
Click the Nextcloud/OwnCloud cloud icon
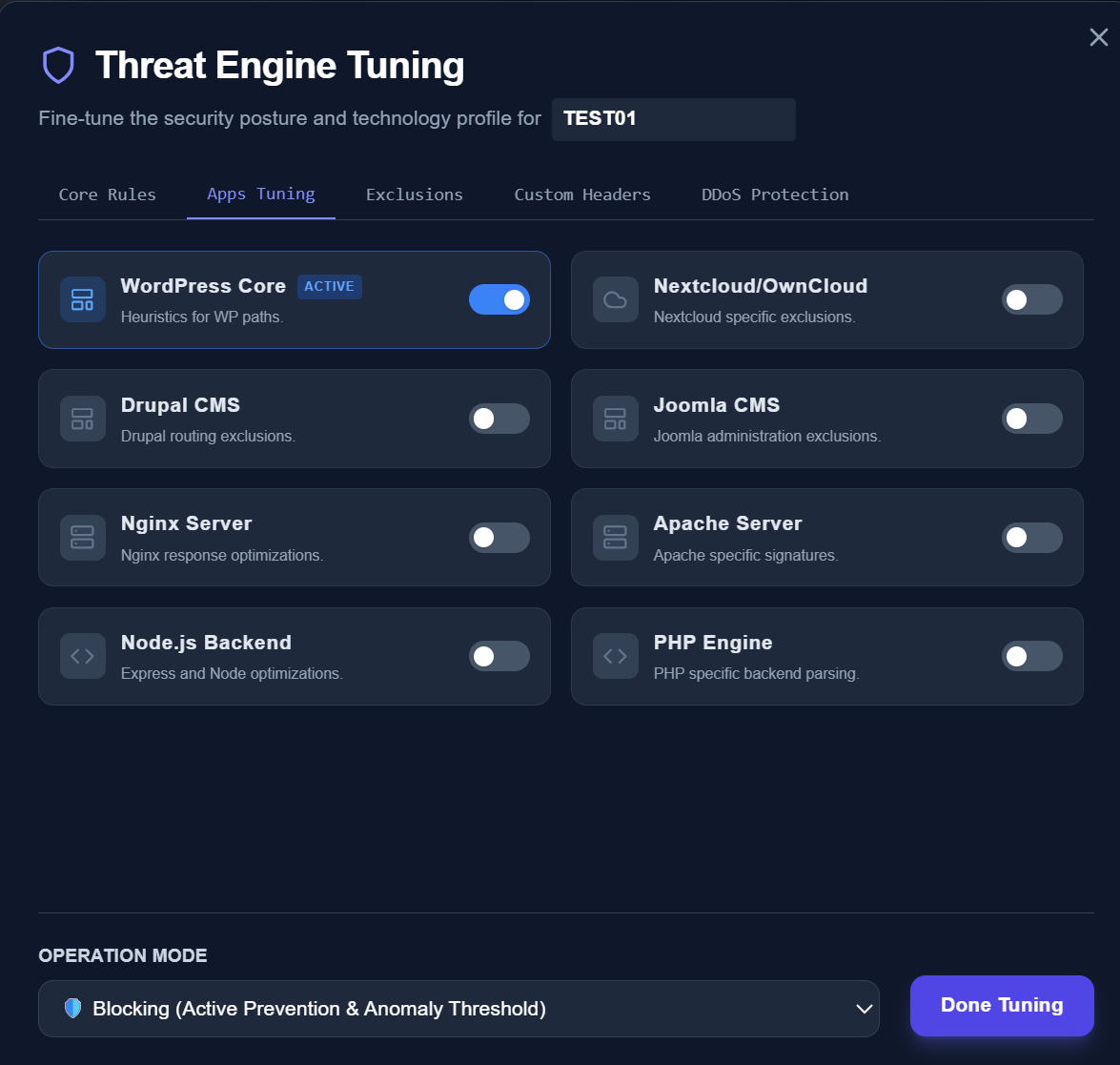tap(616, 299)
